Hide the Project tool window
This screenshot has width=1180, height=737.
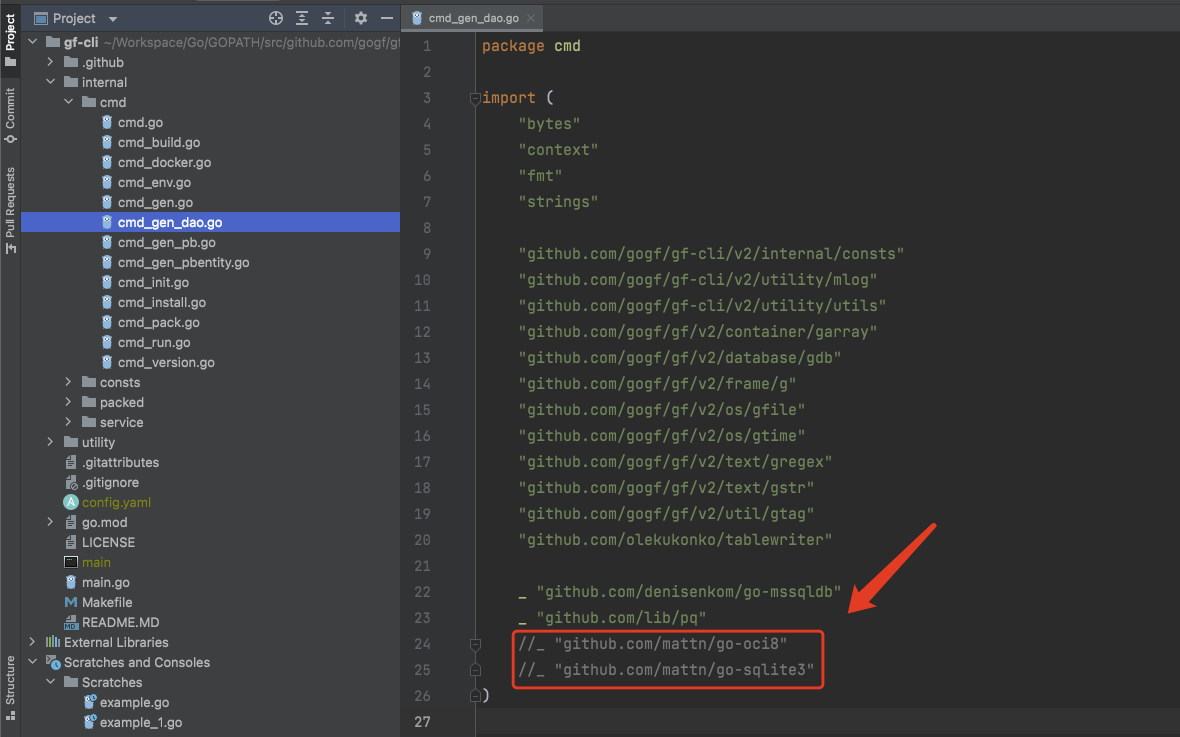(386, 18)
